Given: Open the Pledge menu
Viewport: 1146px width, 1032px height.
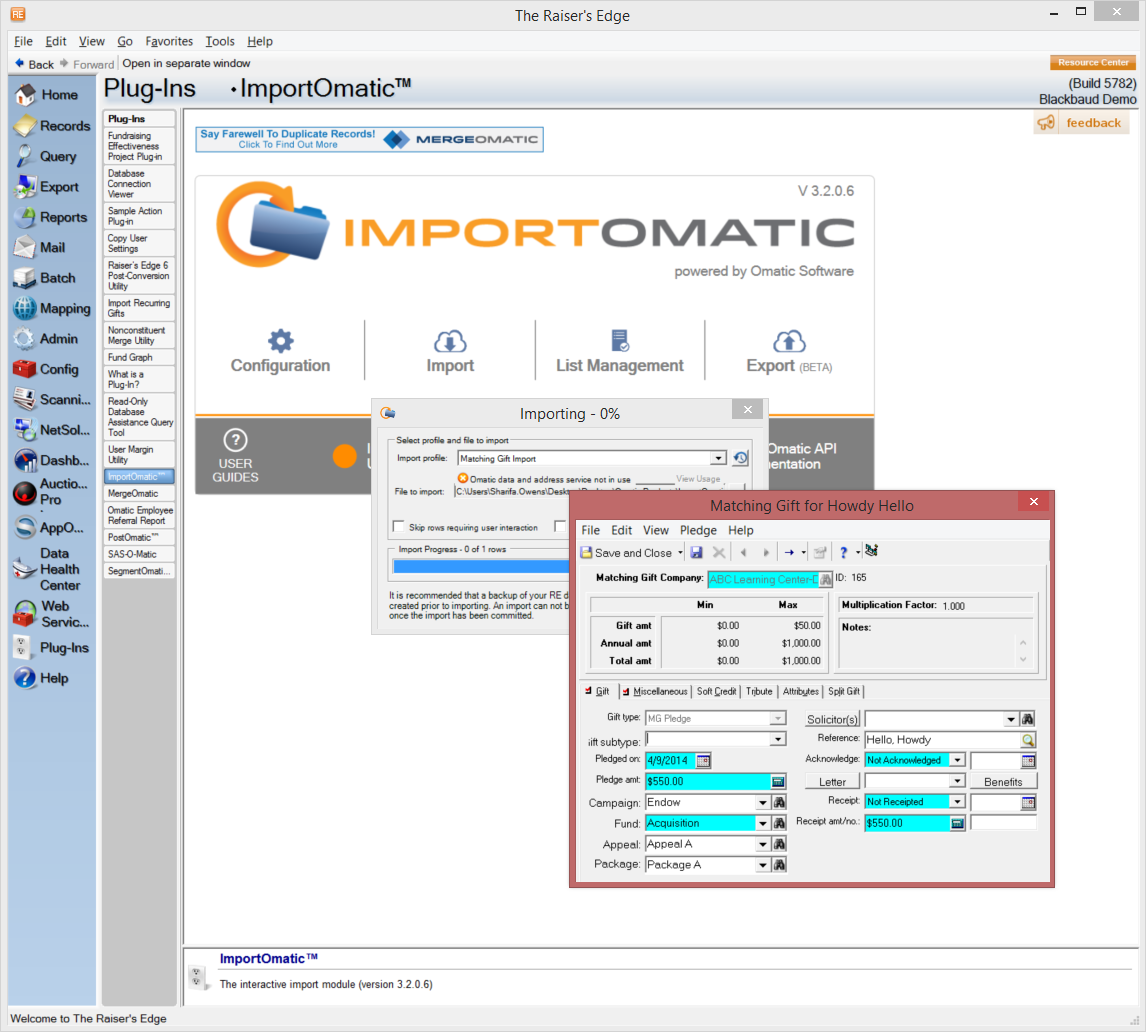Looking at the screenshot, I should click(698, 530).
